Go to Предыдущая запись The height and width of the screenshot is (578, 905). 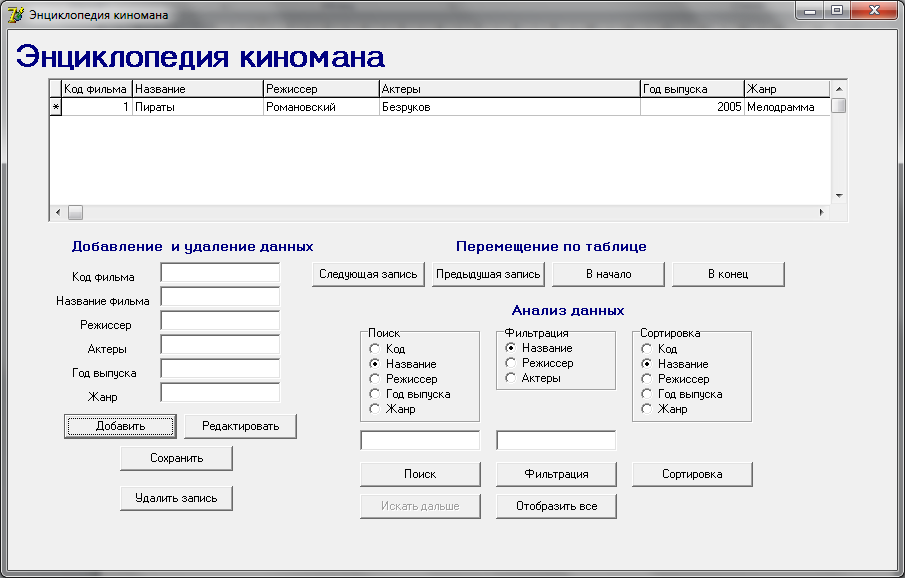tap(488, 274)
